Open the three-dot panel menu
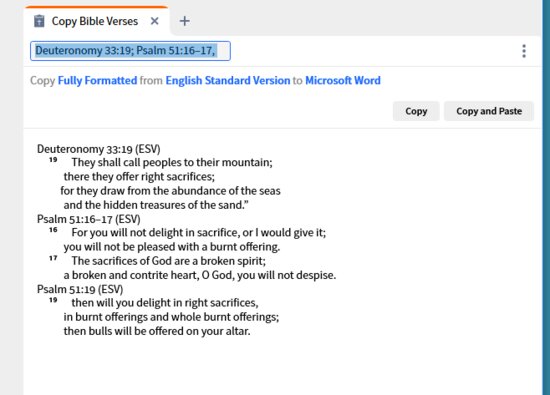550x395 pixels. 524,51
